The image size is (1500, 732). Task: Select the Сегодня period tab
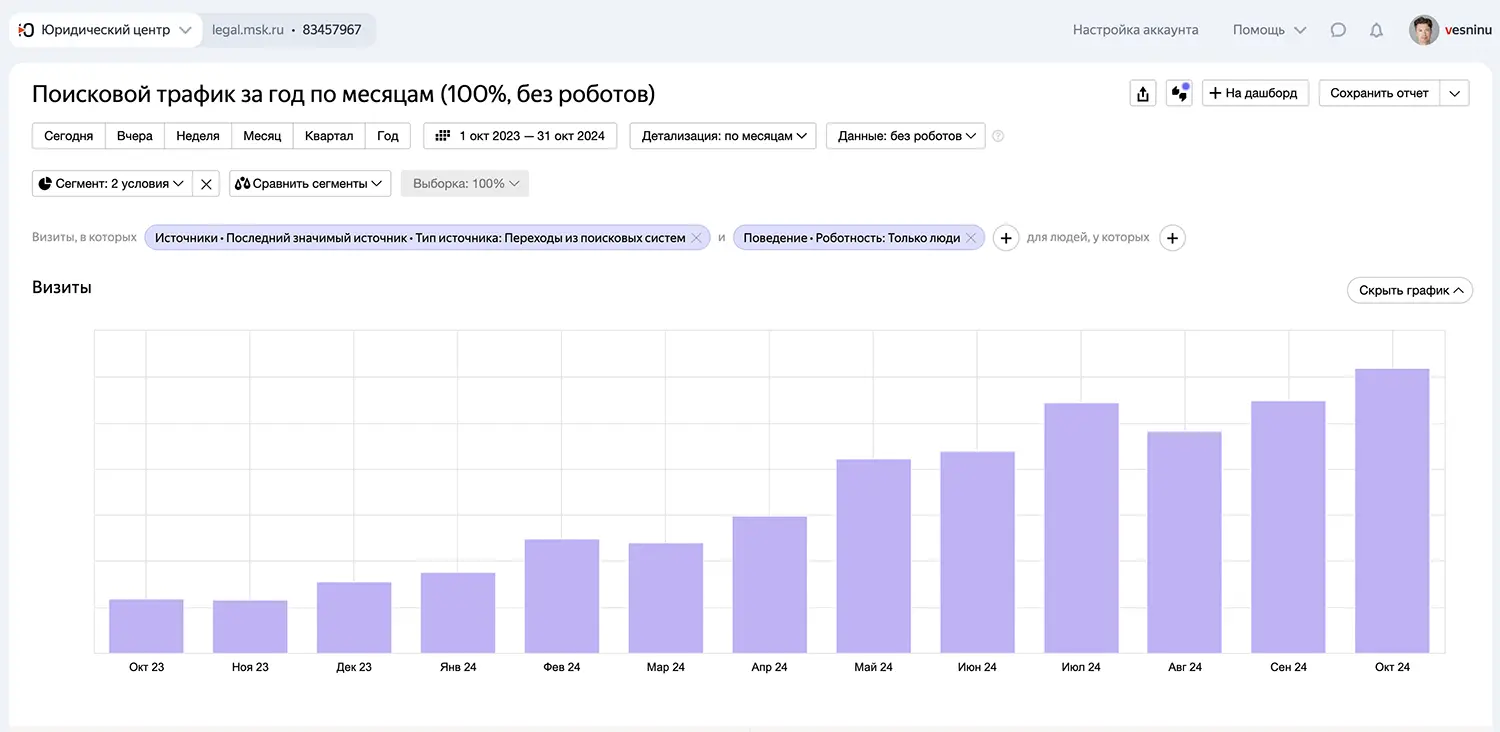[x=67, y=135]
